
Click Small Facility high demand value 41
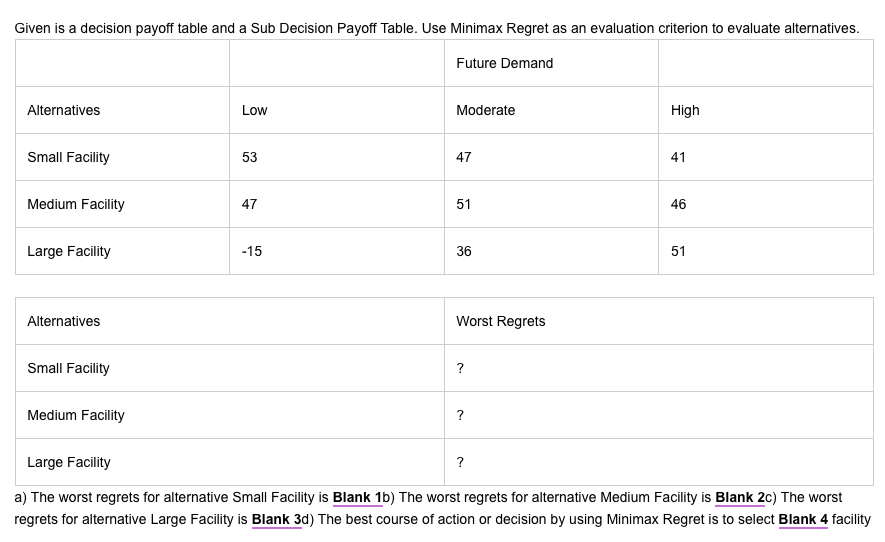tap(766, 157)
